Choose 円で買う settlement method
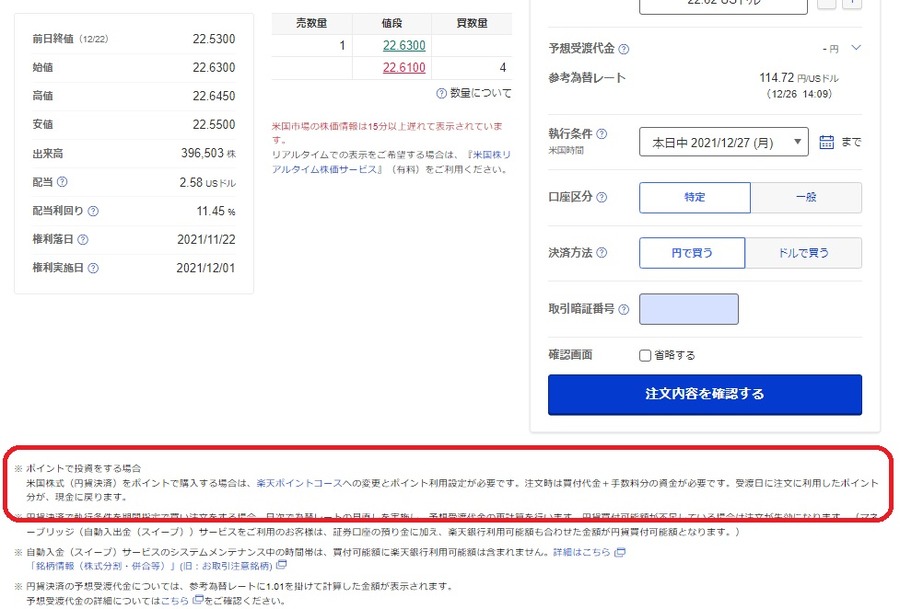The height and width of the screenshot is (609, 900). point(692,253)
